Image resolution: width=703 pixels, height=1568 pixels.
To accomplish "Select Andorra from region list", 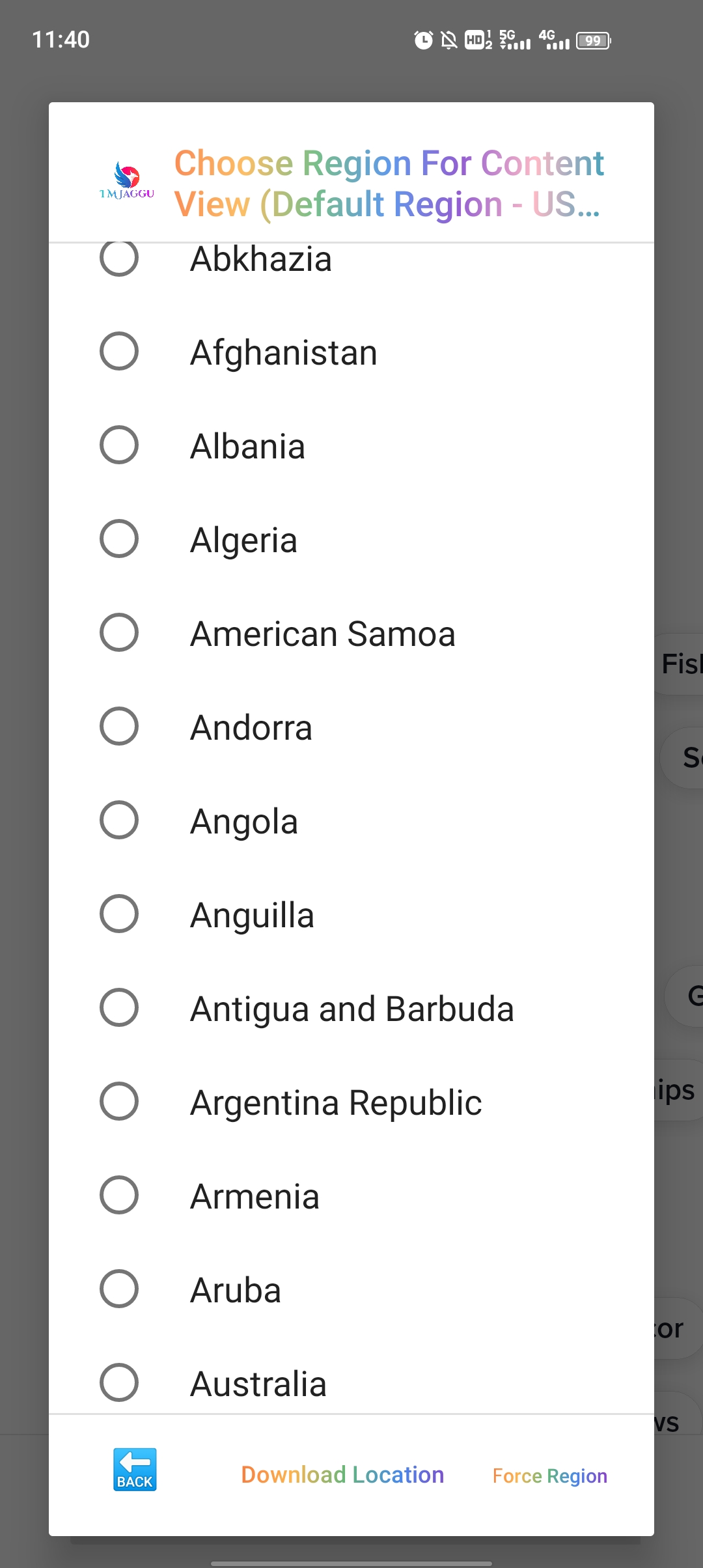I will 119,727.
